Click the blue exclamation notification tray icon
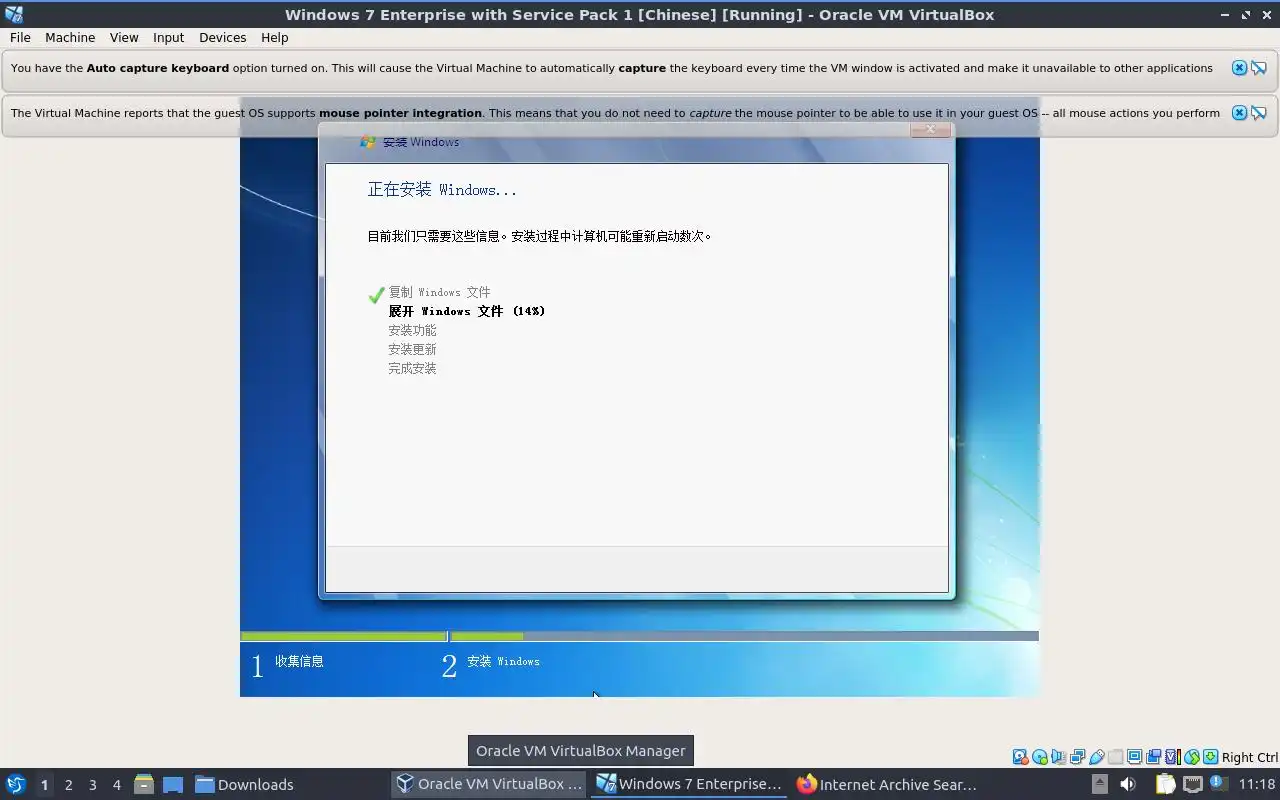 pyautogui.click(x=1218, y=783)
